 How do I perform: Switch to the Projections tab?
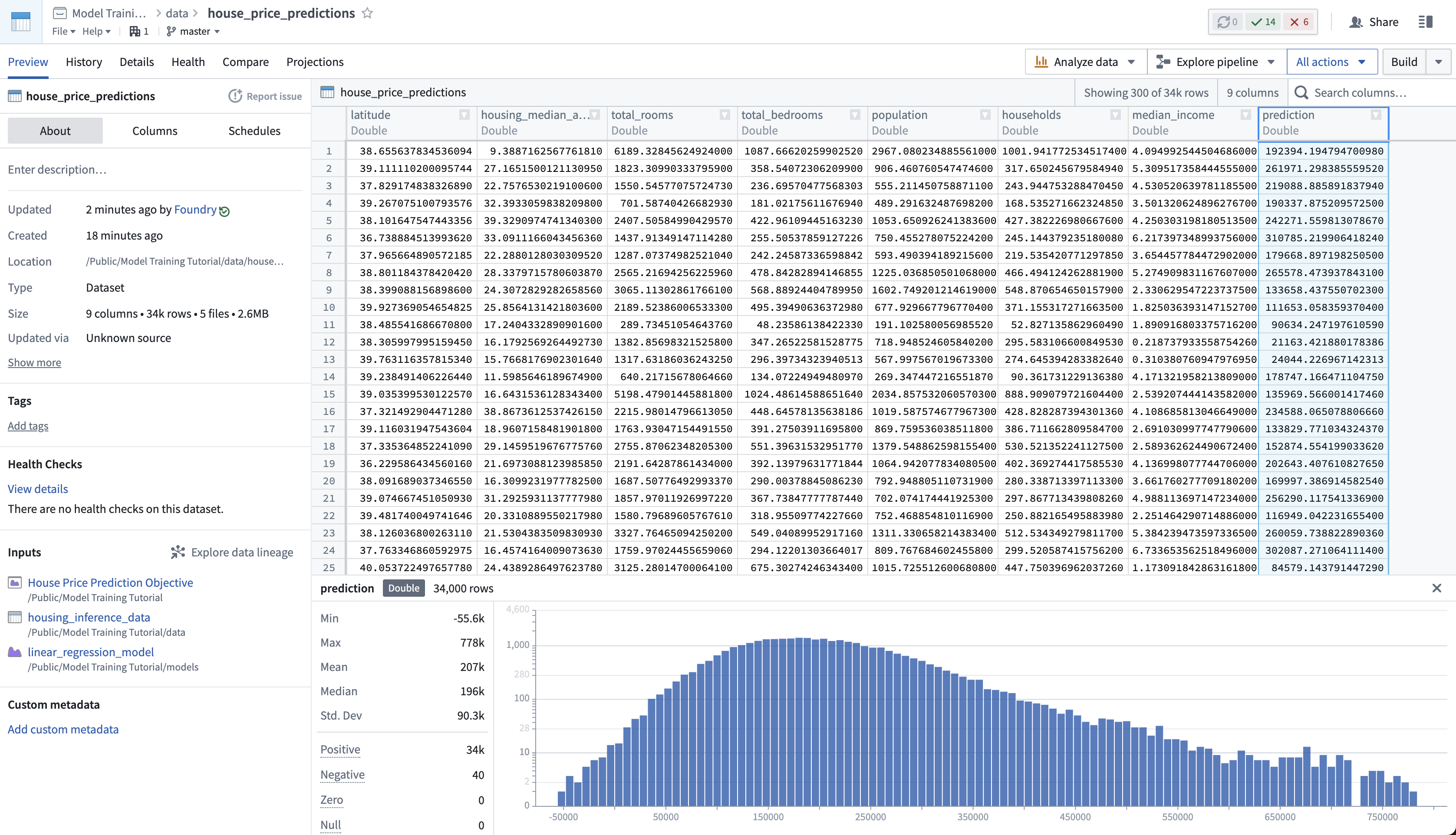pos(315,61)
